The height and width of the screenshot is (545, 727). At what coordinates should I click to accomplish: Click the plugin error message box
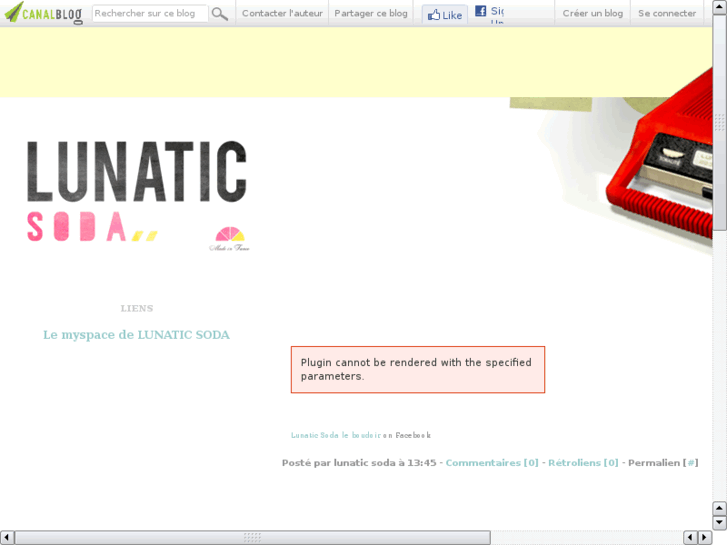click(x=418, y=370)
